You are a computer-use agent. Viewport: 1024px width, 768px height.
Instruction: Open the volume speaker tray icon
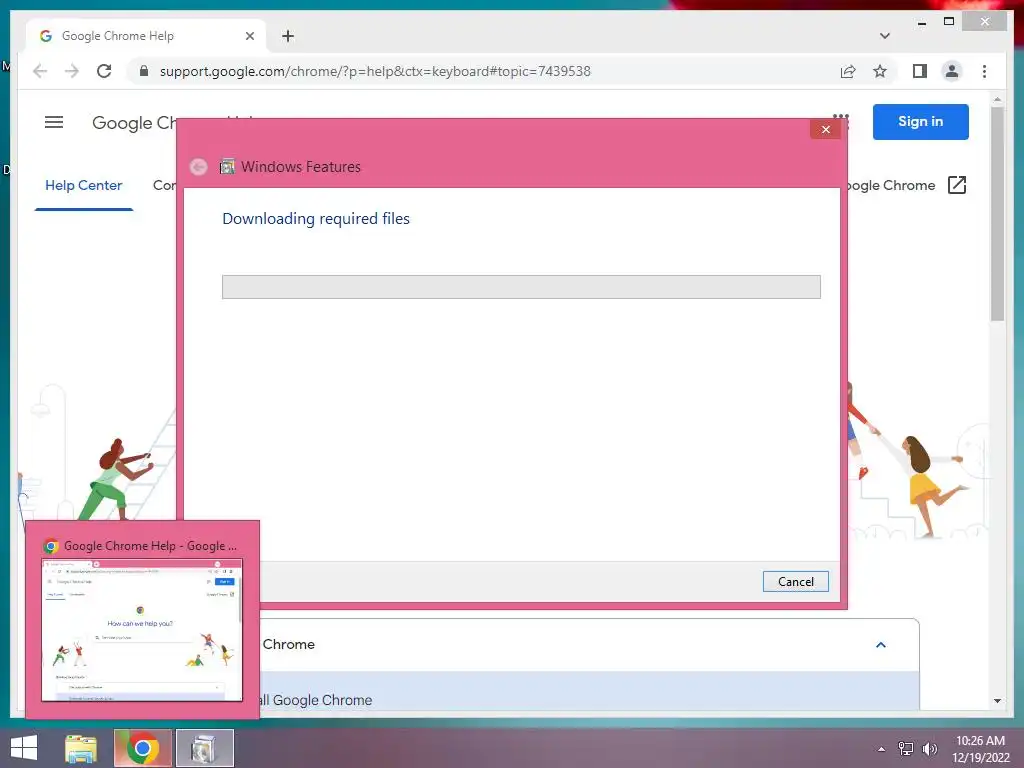[929, 749]
